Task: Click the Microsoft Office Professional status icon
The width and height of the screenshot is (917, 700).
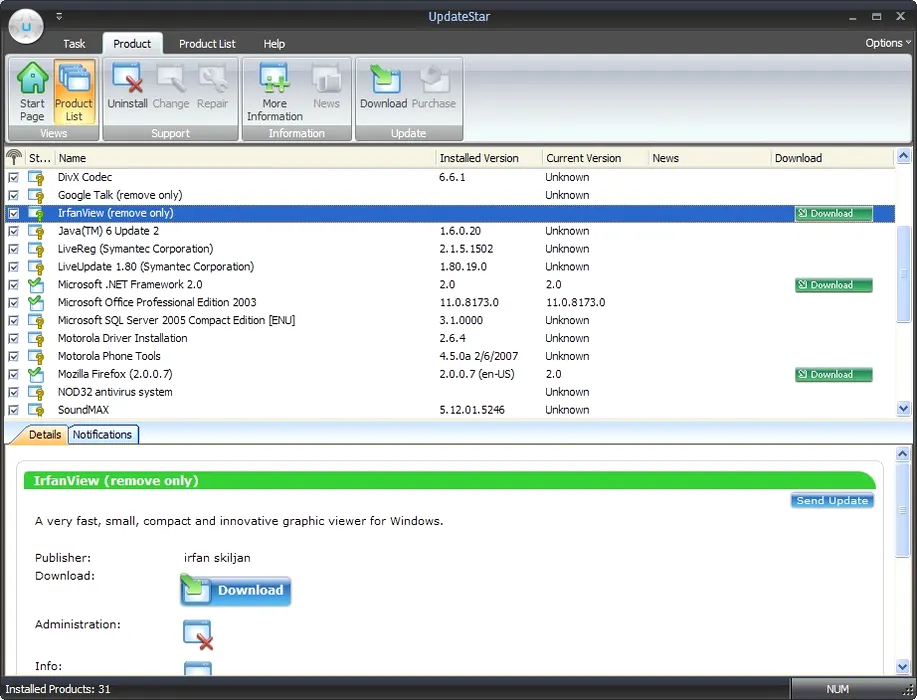Action: pyautogui.click(x=36, y=302)
